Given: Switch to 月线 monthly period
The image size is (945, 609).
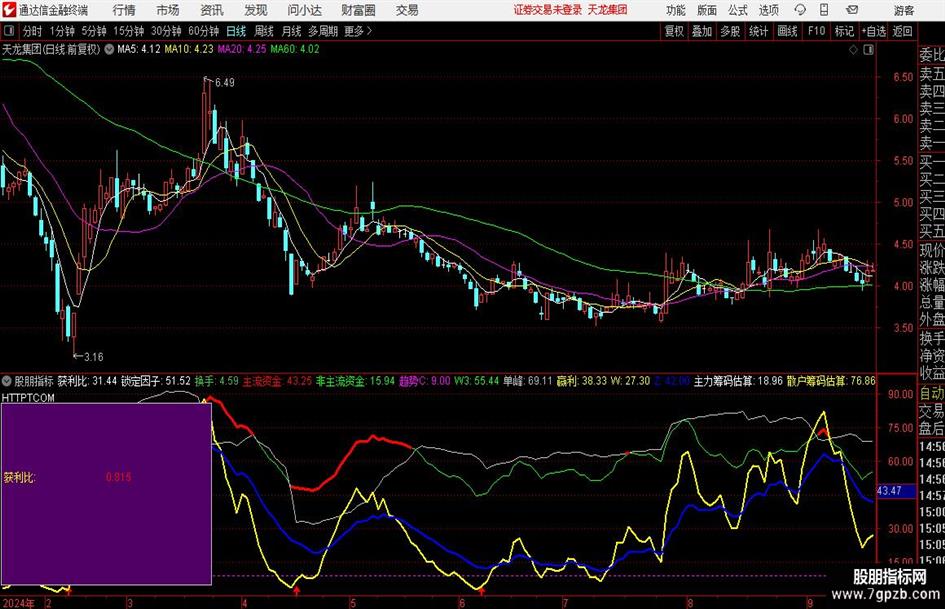Looking at the screenshot, I should coord(291,31).
